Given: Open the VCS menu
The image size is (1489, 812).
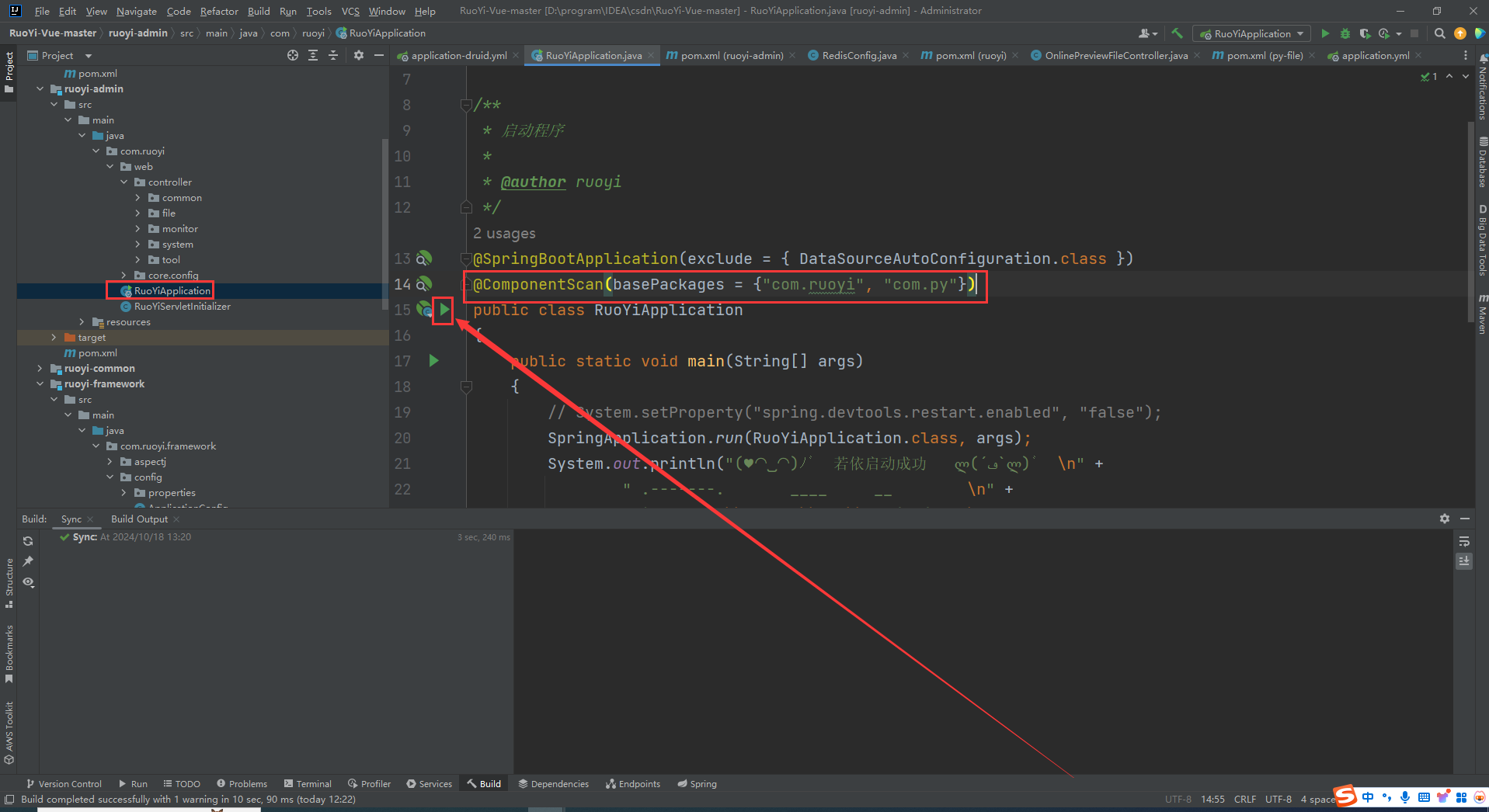Looking at the screenshot, I should click(350, 11).
